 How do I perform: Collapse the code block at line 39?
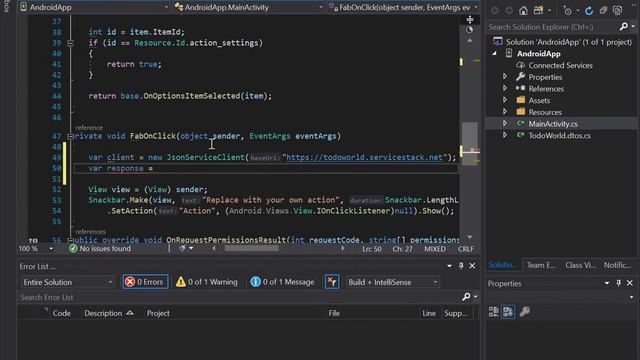point(70,43)
